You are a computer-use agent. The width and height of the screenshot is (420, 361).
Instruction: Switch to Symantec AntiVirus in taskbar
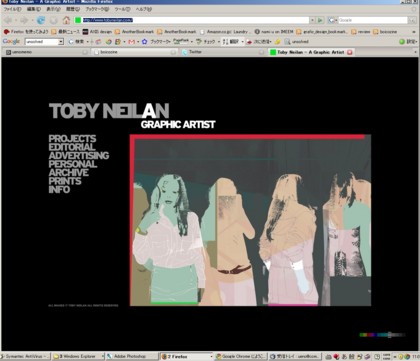coord(26,356)
